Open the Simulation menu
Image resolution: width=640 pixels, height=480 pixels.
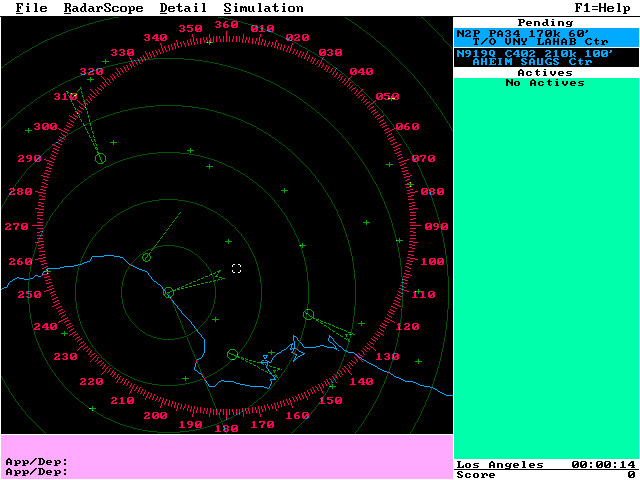[264, 8]
